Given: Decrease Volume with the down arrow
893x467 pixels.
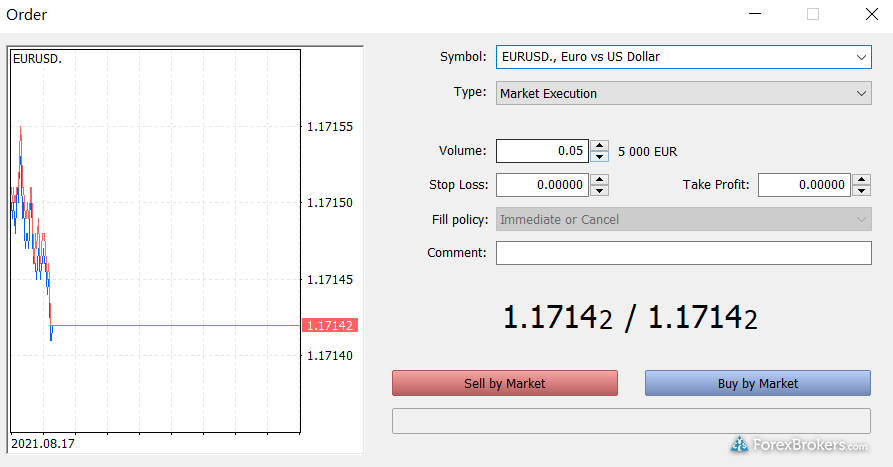Looking at the screenshot, I should (599, 157).
